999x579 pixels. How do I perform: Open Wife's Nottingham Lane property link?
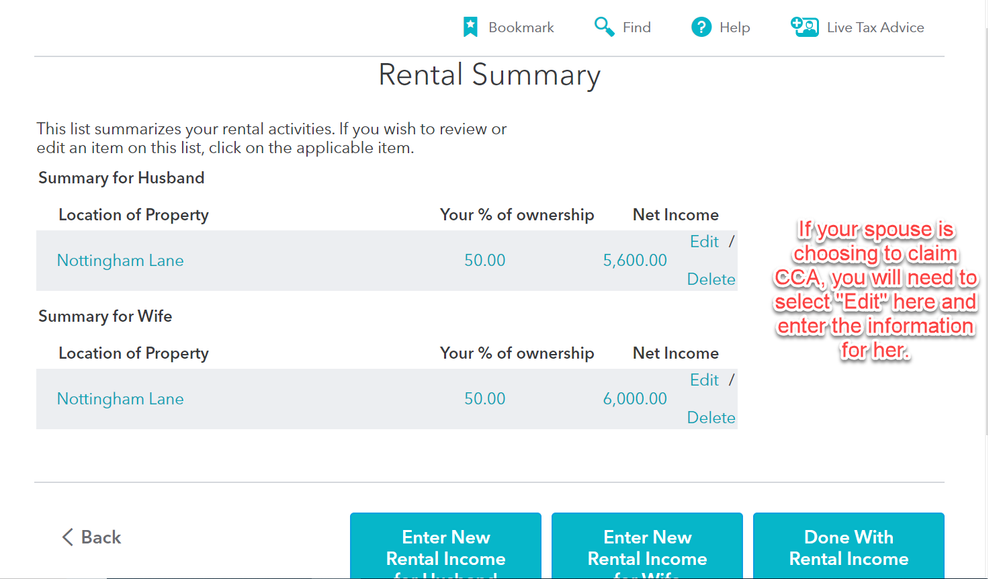point(120,399)
